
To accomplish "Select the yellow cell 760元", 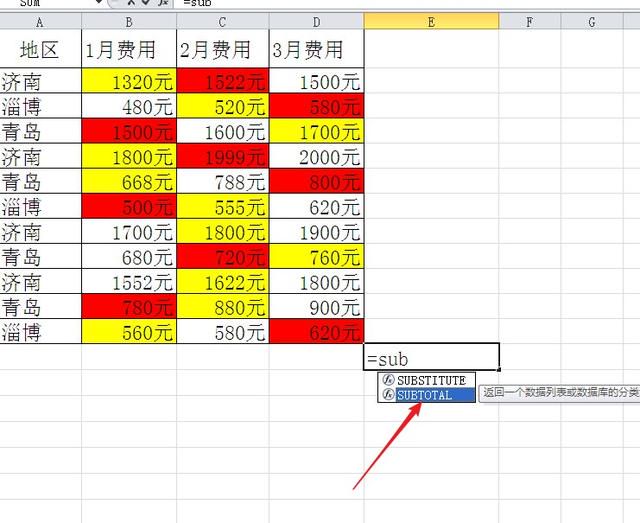I will point(316,256).
